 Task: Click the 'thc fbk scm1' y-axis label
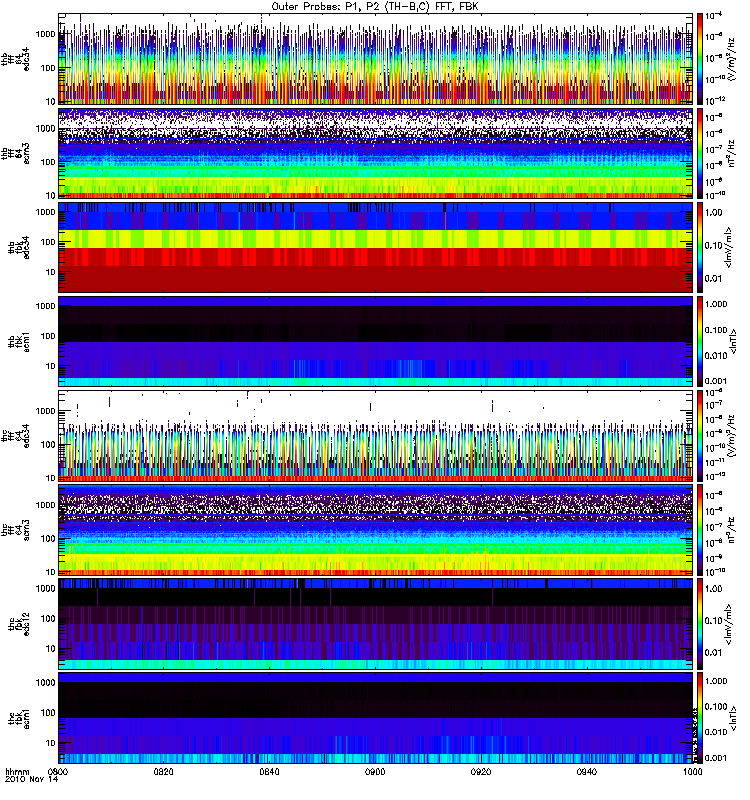18,718
